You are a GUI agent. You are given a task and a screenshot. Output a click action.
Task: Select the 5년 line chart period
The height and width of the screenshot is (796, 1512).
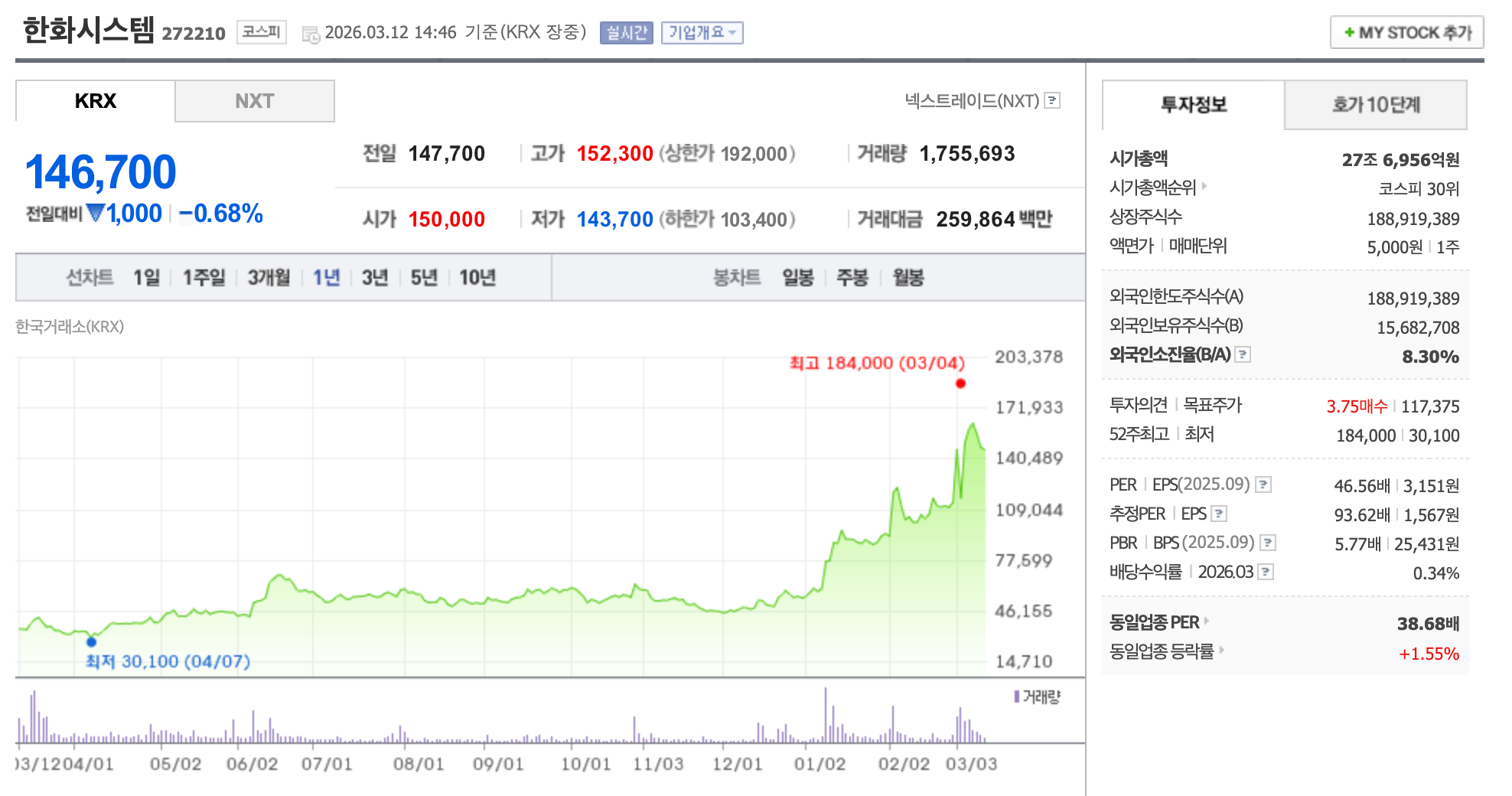tap(424, 277)
